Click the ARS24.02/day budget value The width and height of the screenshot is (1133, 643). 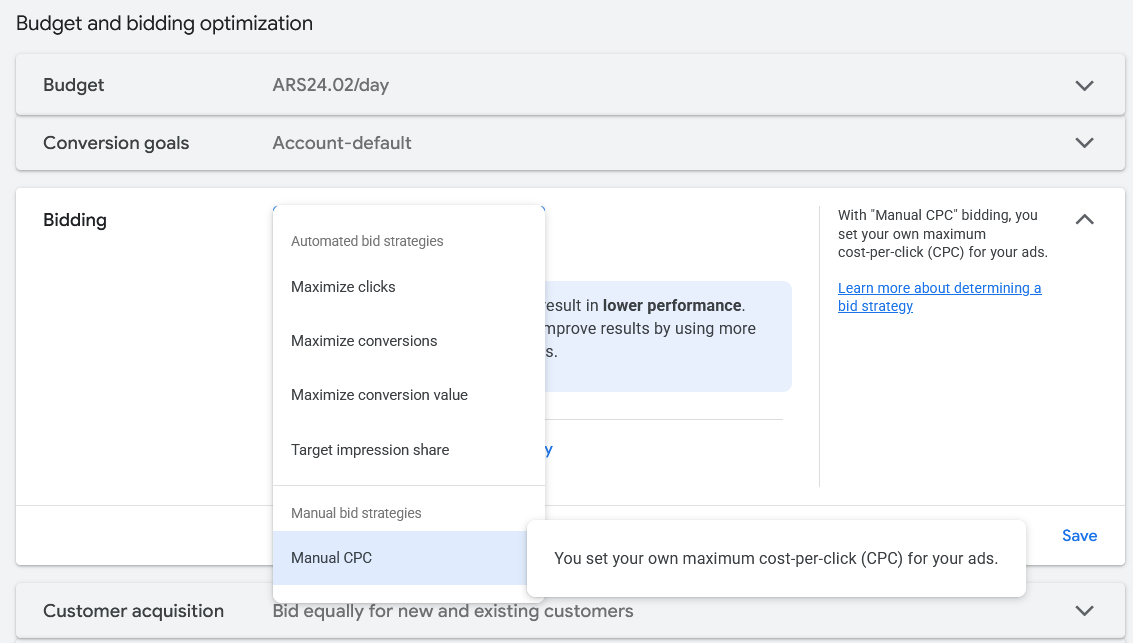[330, 86]
